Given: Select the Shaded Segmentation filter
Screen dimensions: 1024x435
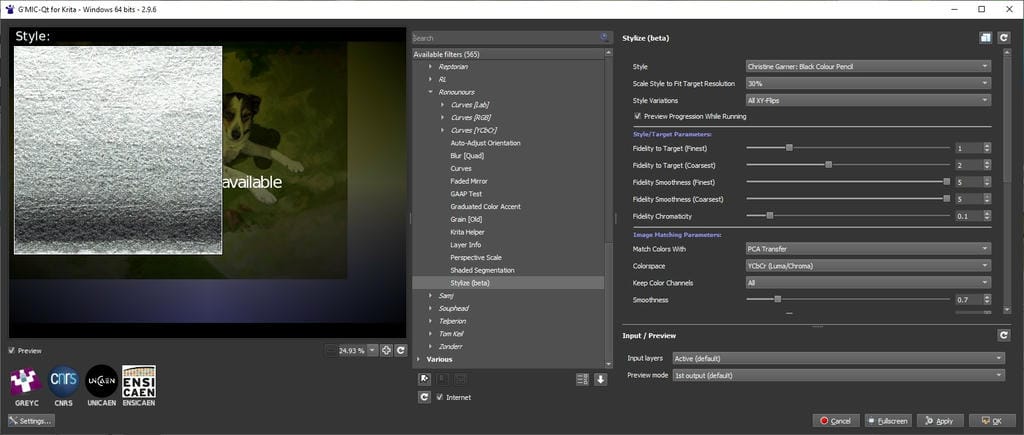Looking at the screenshot, I should pyautogui.click(x=482, y=270).
